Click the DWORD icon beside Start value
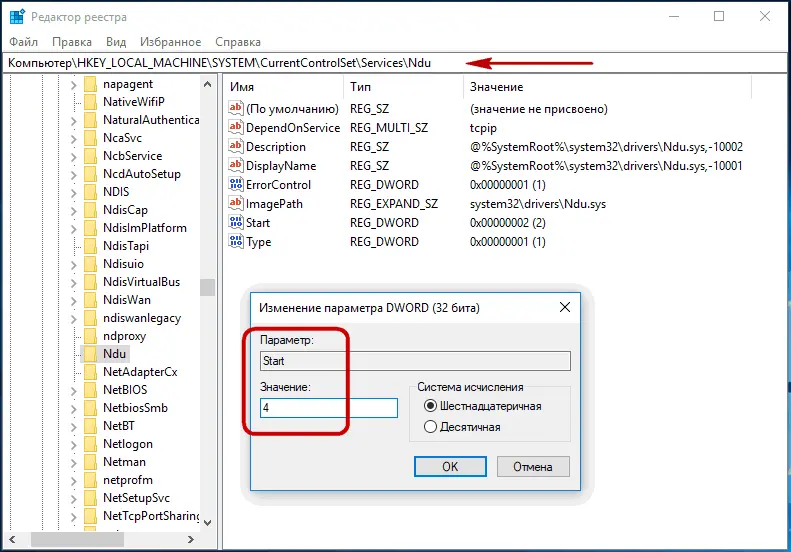Image resolution: width=791 pixels, height=552 pixels. [236, 222]
